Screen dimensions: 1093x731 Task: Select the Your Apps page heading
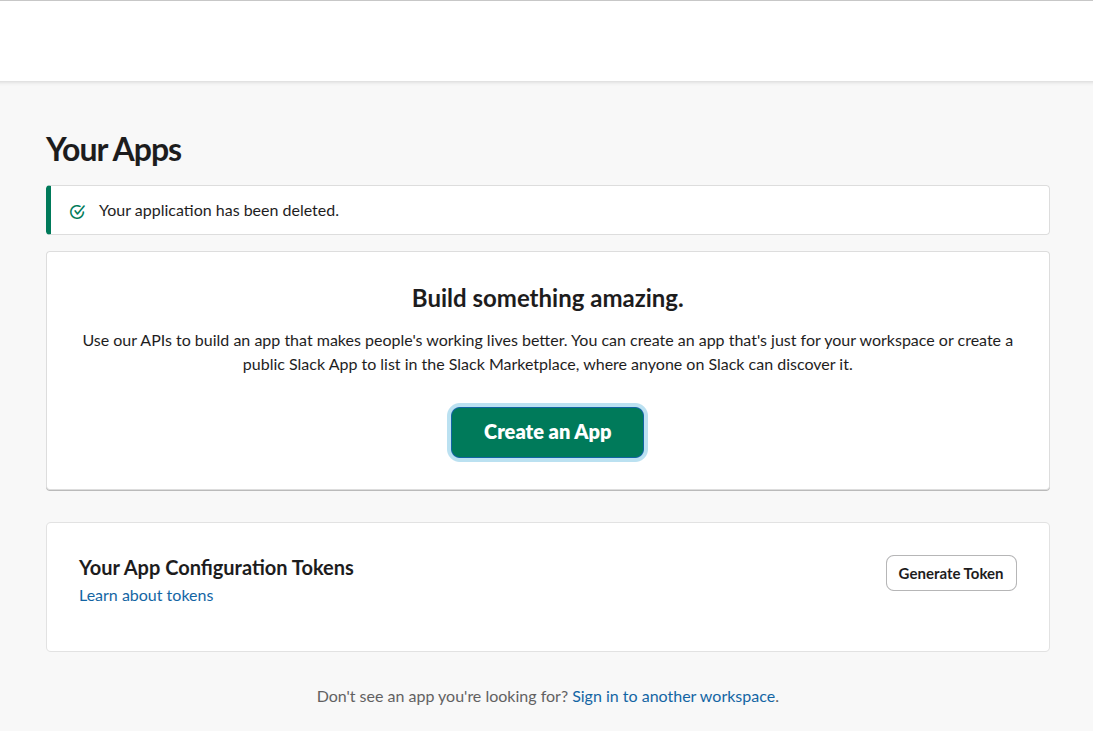point(112,149)
